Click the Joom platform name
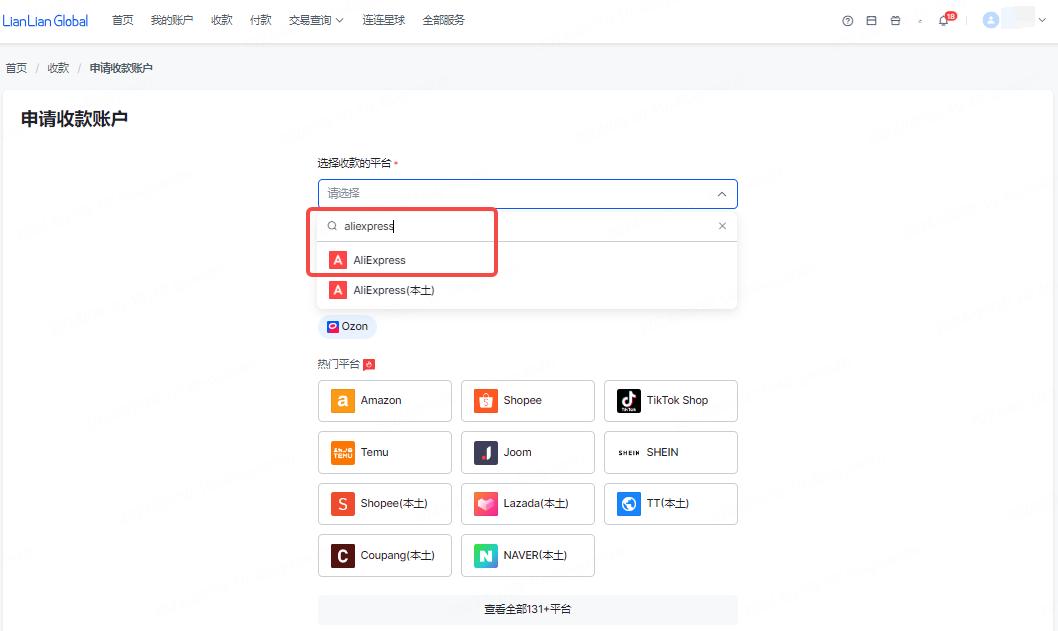Image resolution: width=1058 pixels, height=631 pixels. point(518,452)
